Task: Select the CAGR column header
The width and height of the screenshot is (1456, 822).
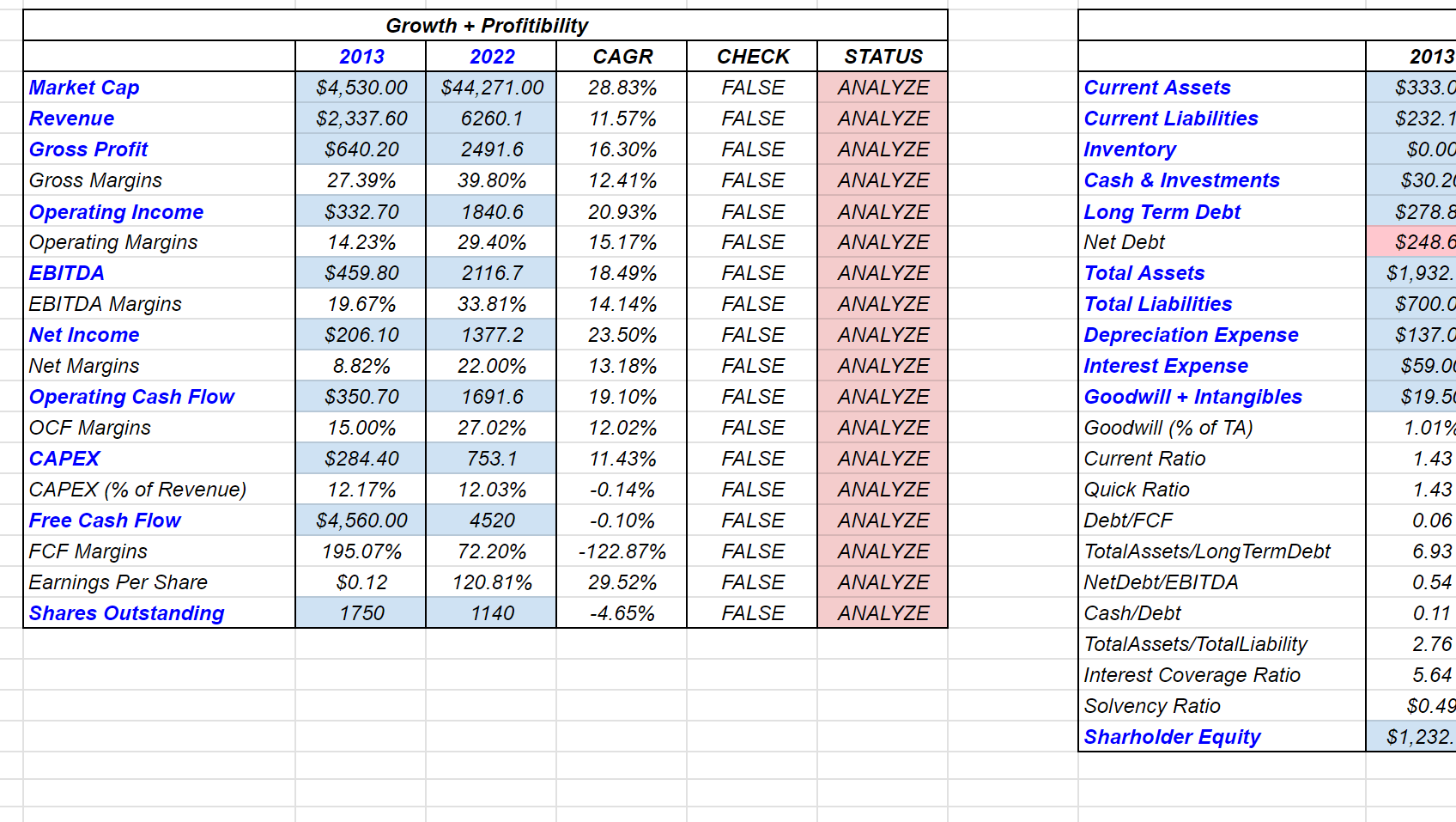Action: (x=622, y=57)
